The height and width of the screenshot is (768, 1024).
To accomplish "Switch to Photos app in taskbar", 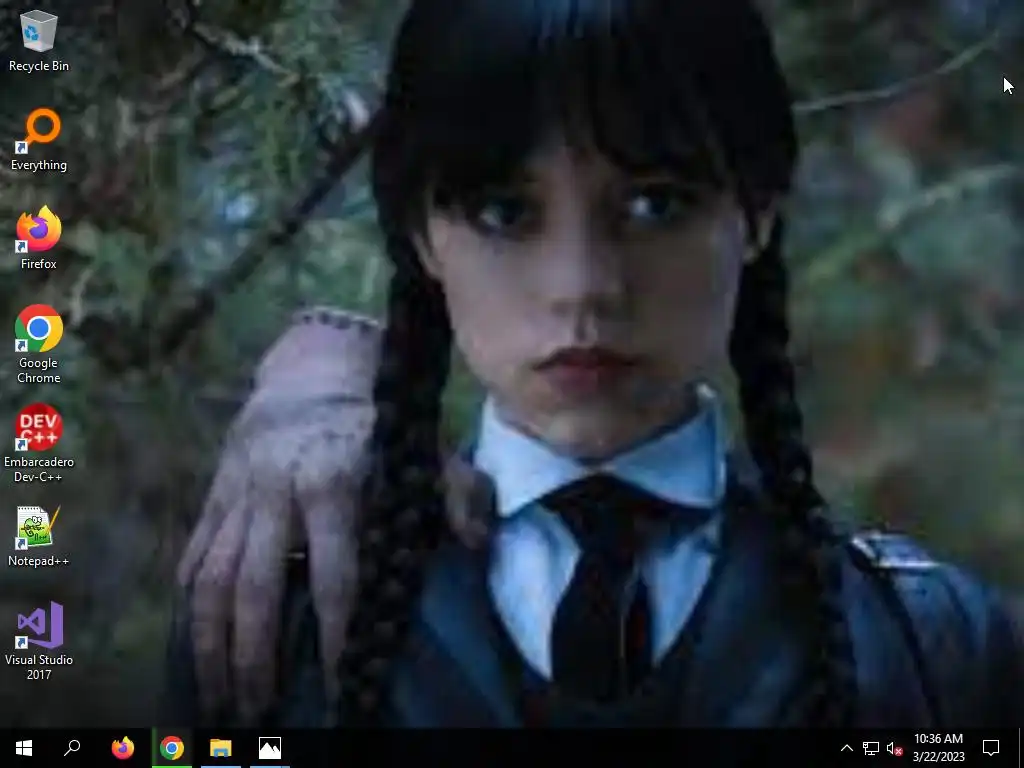I will point(270,748).
